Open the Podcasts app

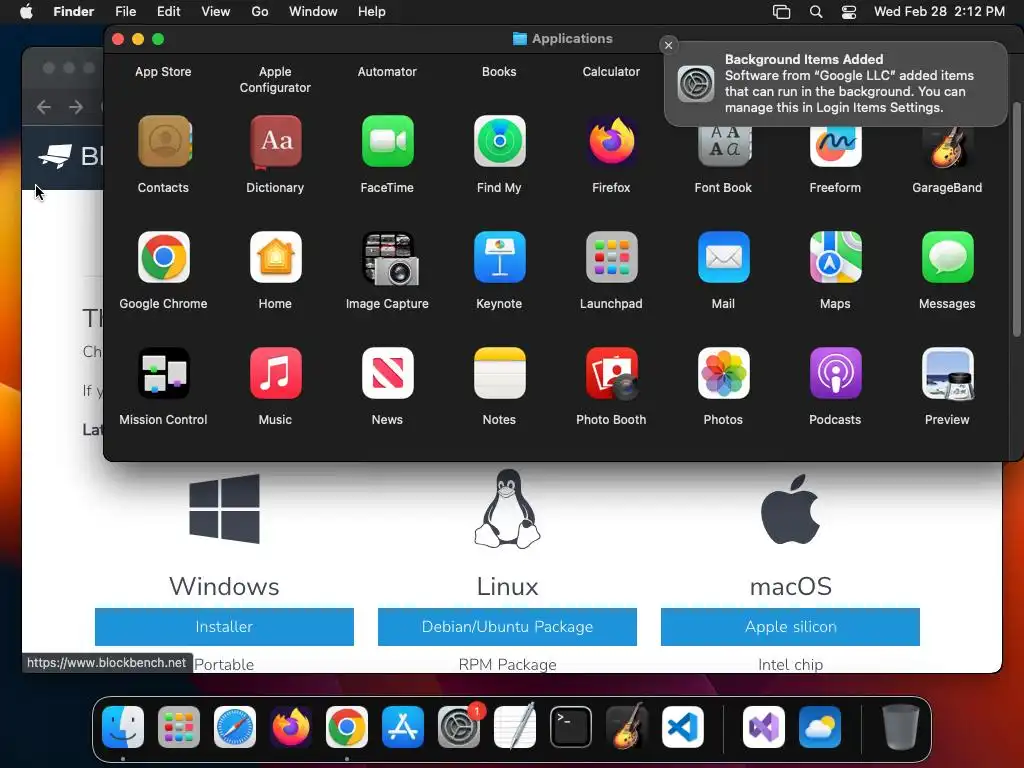click(x=835, y=374)
